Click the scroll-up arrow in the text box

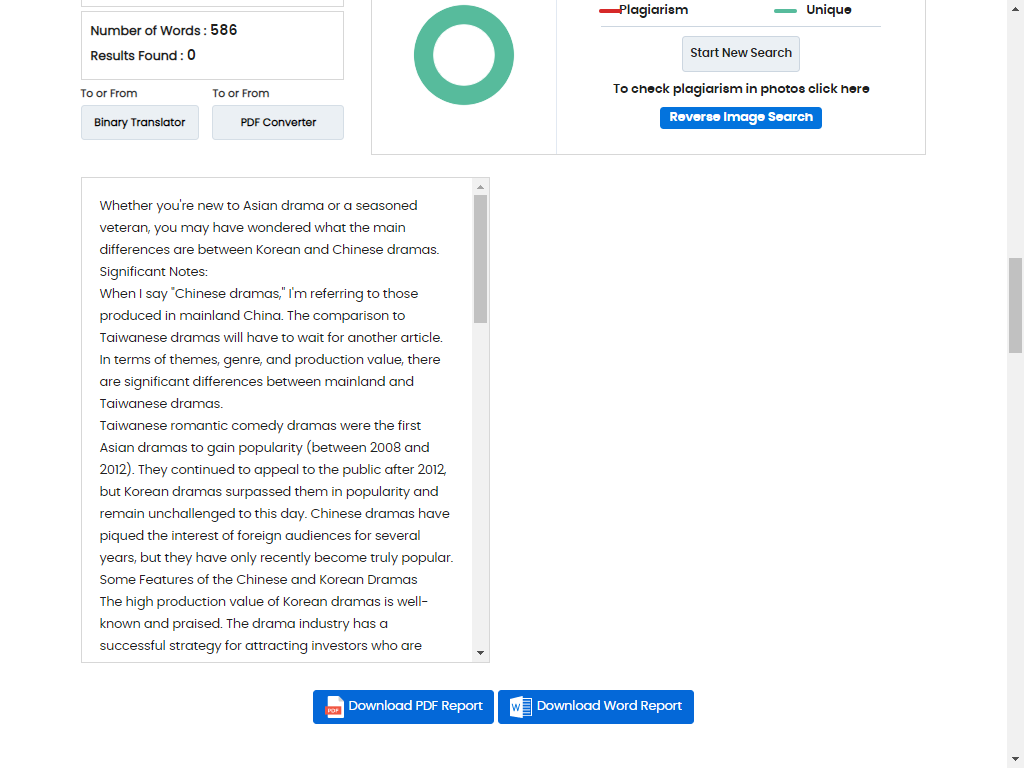pyautogui.click(x=481, y=187)
